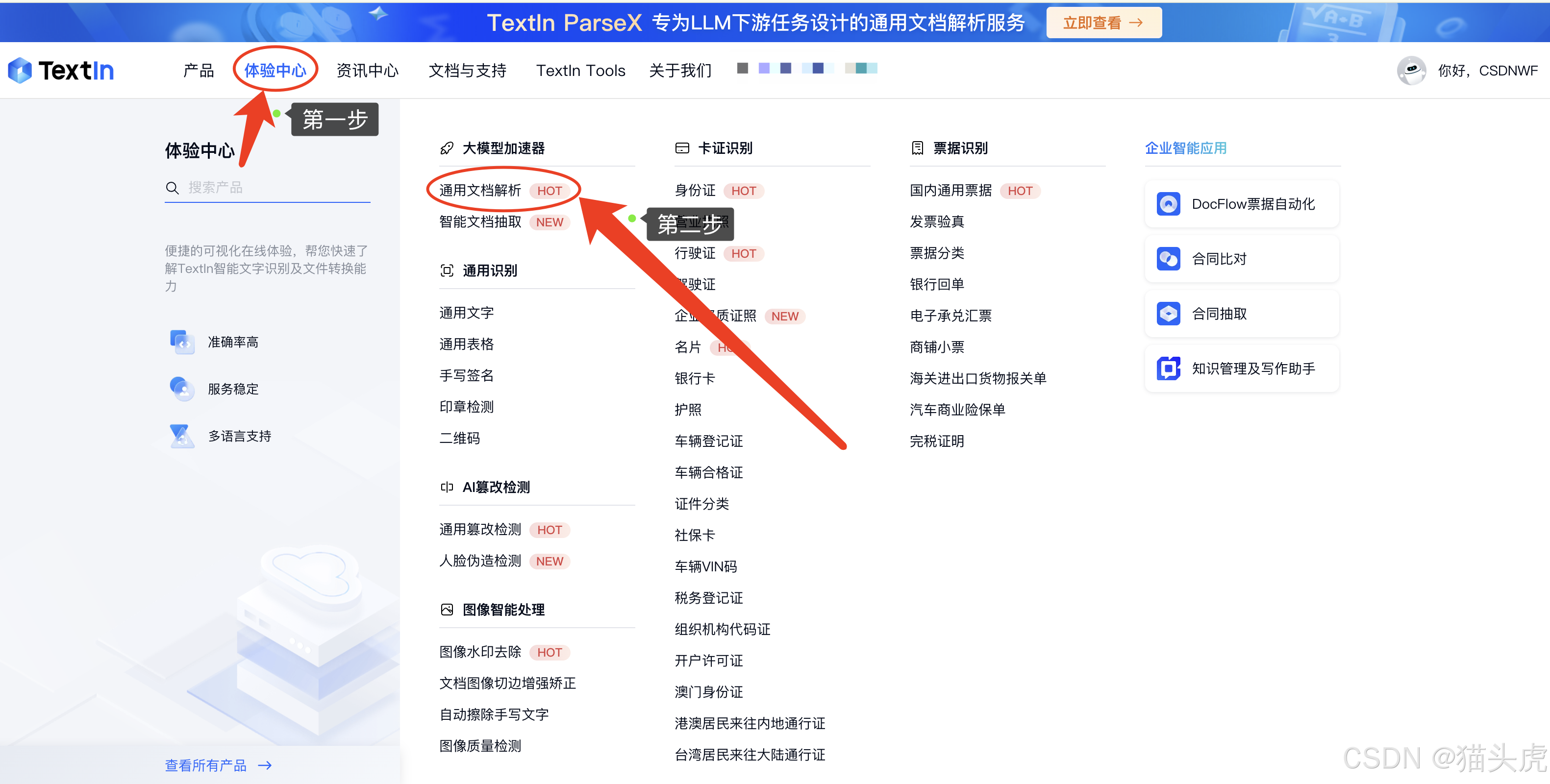1550x784 pixels.
Task: Open 车辆合格证
Action: pos(709,472)
